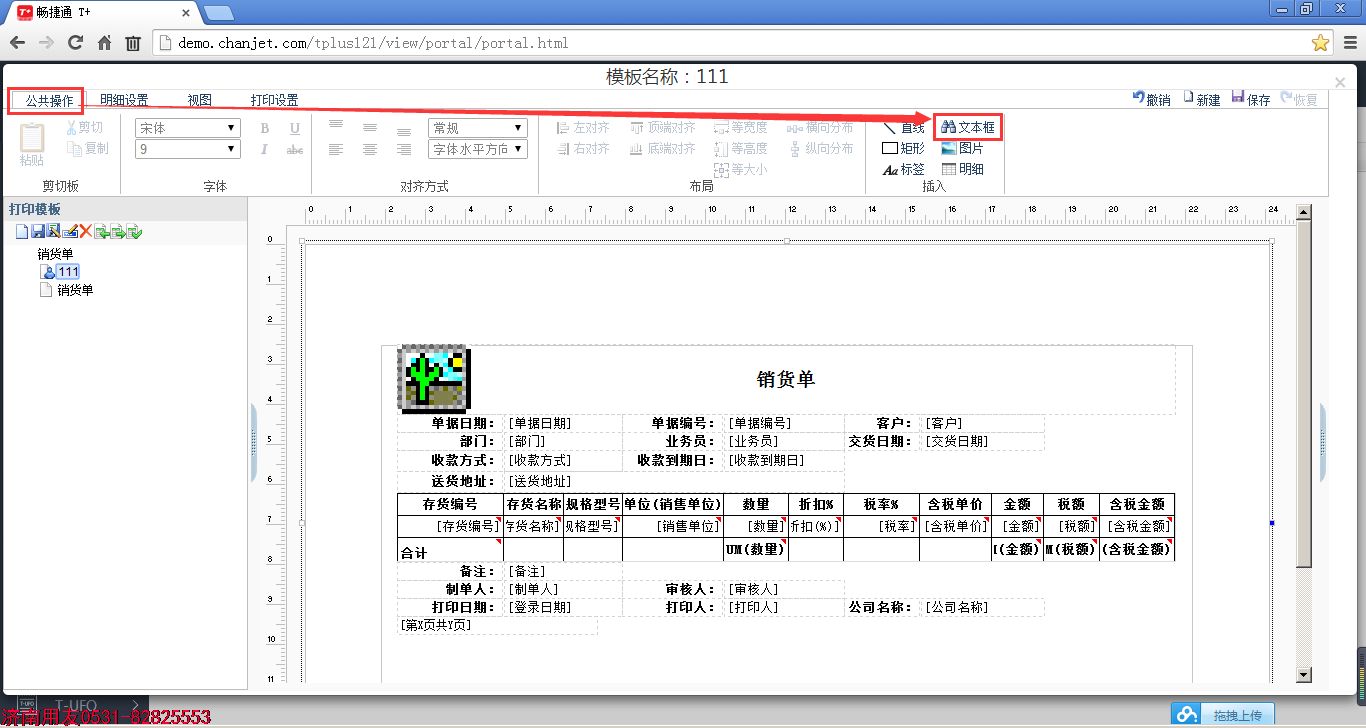This screenshot has height=728, width=1366.
Task: Select 销货单 document leaf in tree
Action: 75,290
